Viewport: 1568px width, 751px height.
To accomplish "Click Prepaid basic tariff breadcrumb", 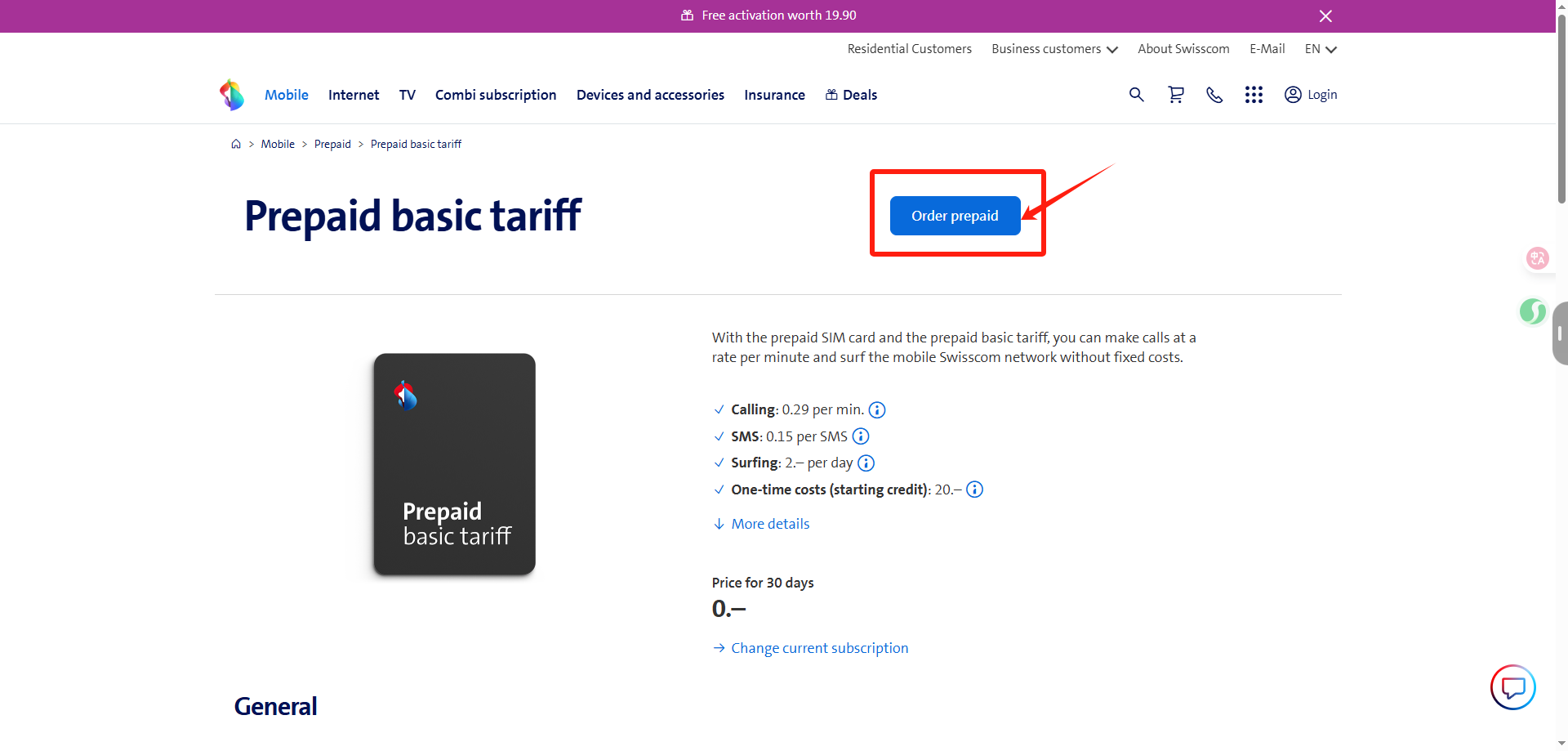I will (416, 144).
